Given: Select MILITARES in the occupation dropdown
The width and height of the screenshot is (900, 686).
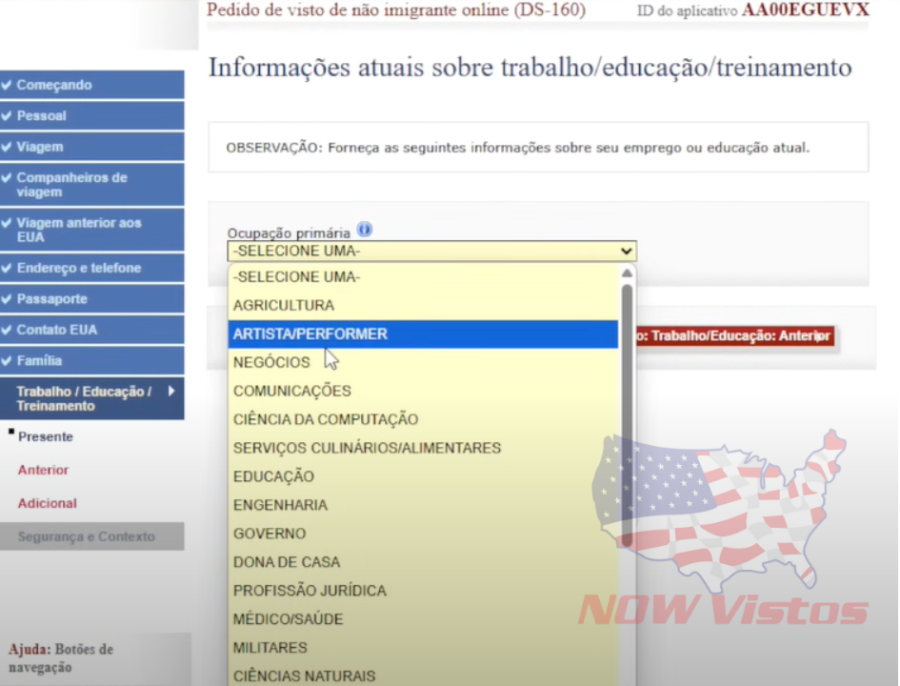Looking at the screenshot, I should [x=272, y=647].
